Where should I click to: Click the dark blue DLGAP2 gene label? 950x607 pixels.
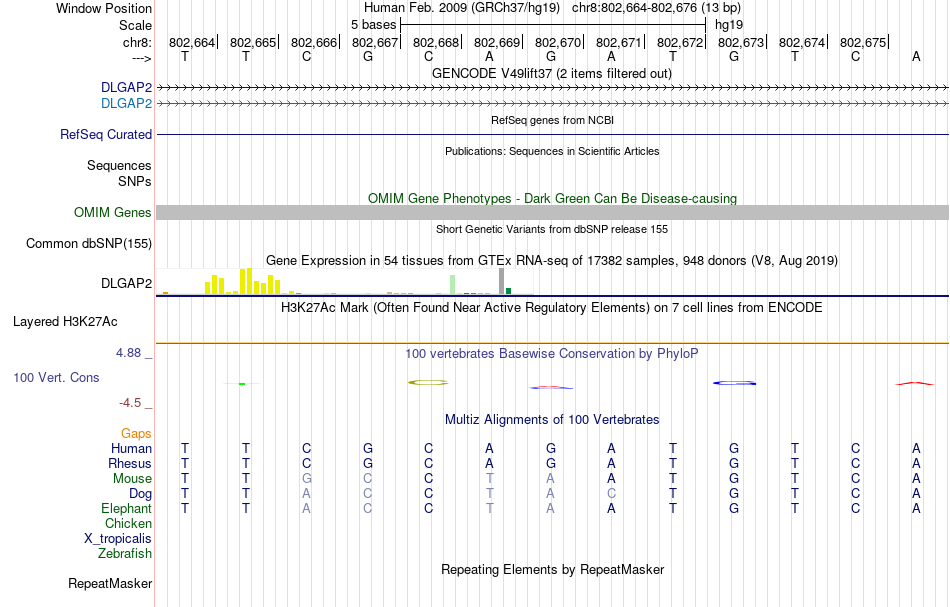click(x=126, y=87)
